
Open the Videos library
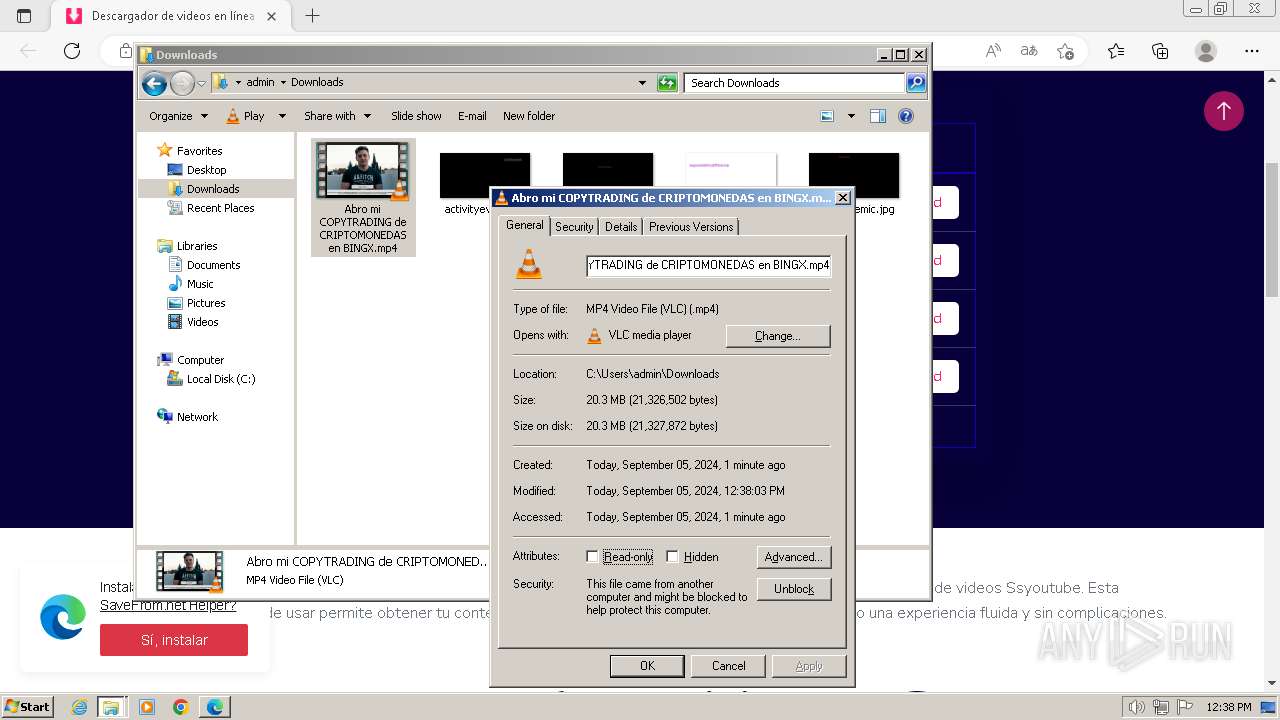click(x=202, y=322)
